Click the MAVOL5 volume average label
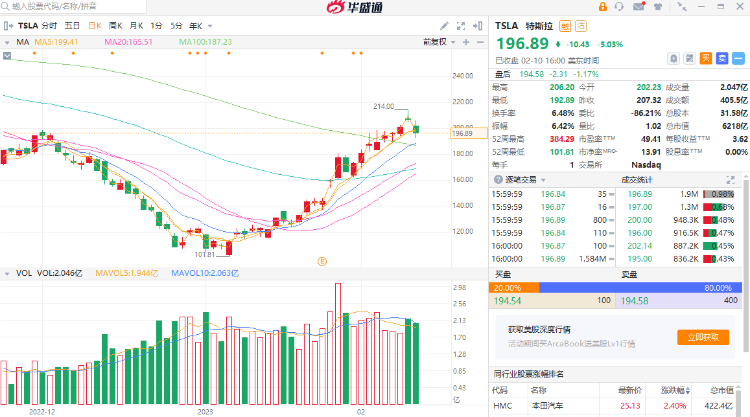 pyautogui.click(x=126, y=273)
